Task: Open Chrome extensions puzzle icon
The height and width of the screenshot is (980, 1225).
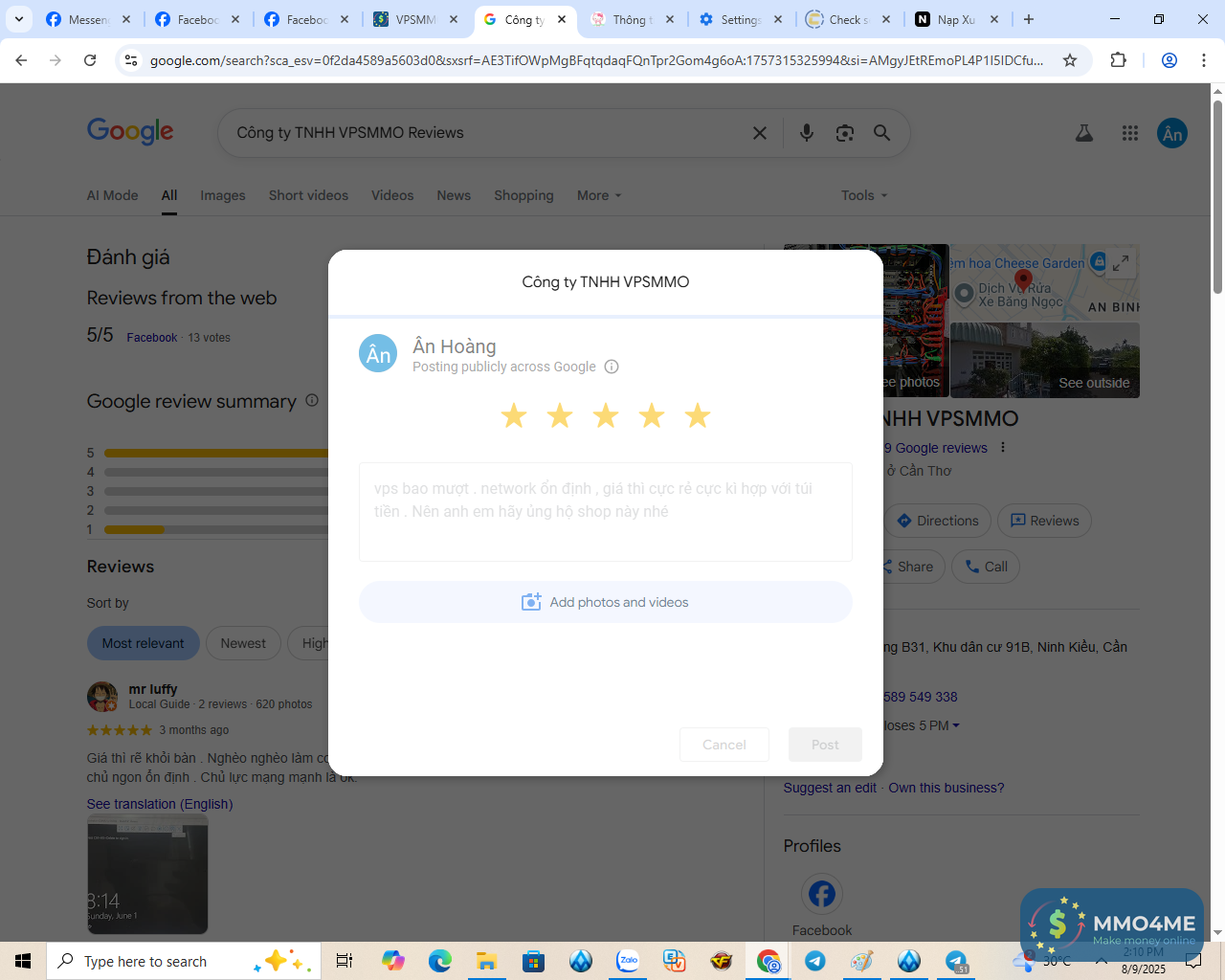Action: click(1118, 60)
